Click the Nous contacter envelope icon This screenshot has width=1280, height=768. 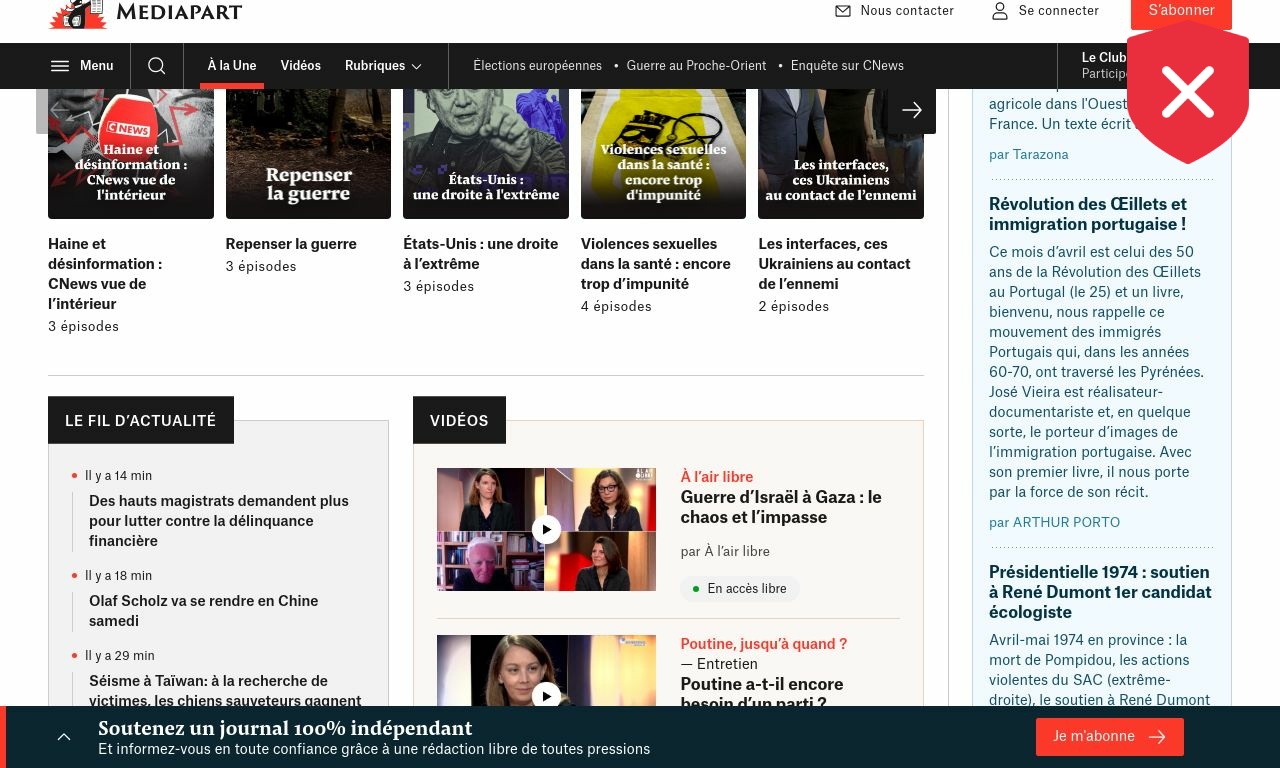click(843, 11)
